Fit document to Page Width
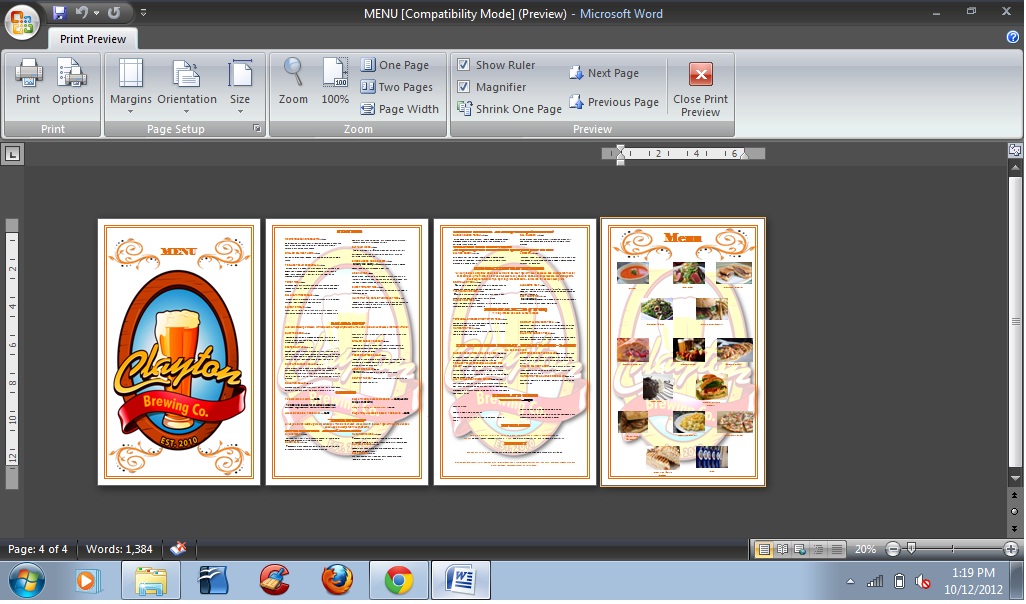This screenshot has height=604, width=1026. point(399,109)
